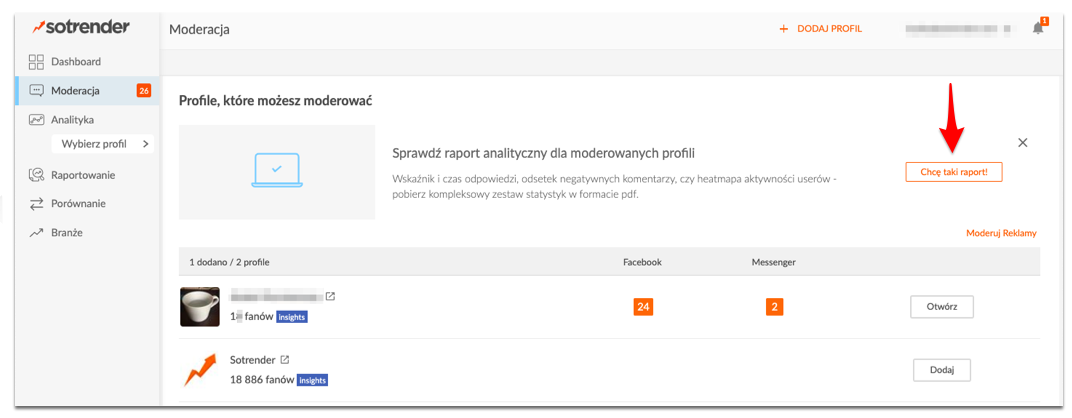The height and width of the screenshot is (418, 1072).
Task: Click the Facebook count badge 24
Action: [x=643, y=307]
